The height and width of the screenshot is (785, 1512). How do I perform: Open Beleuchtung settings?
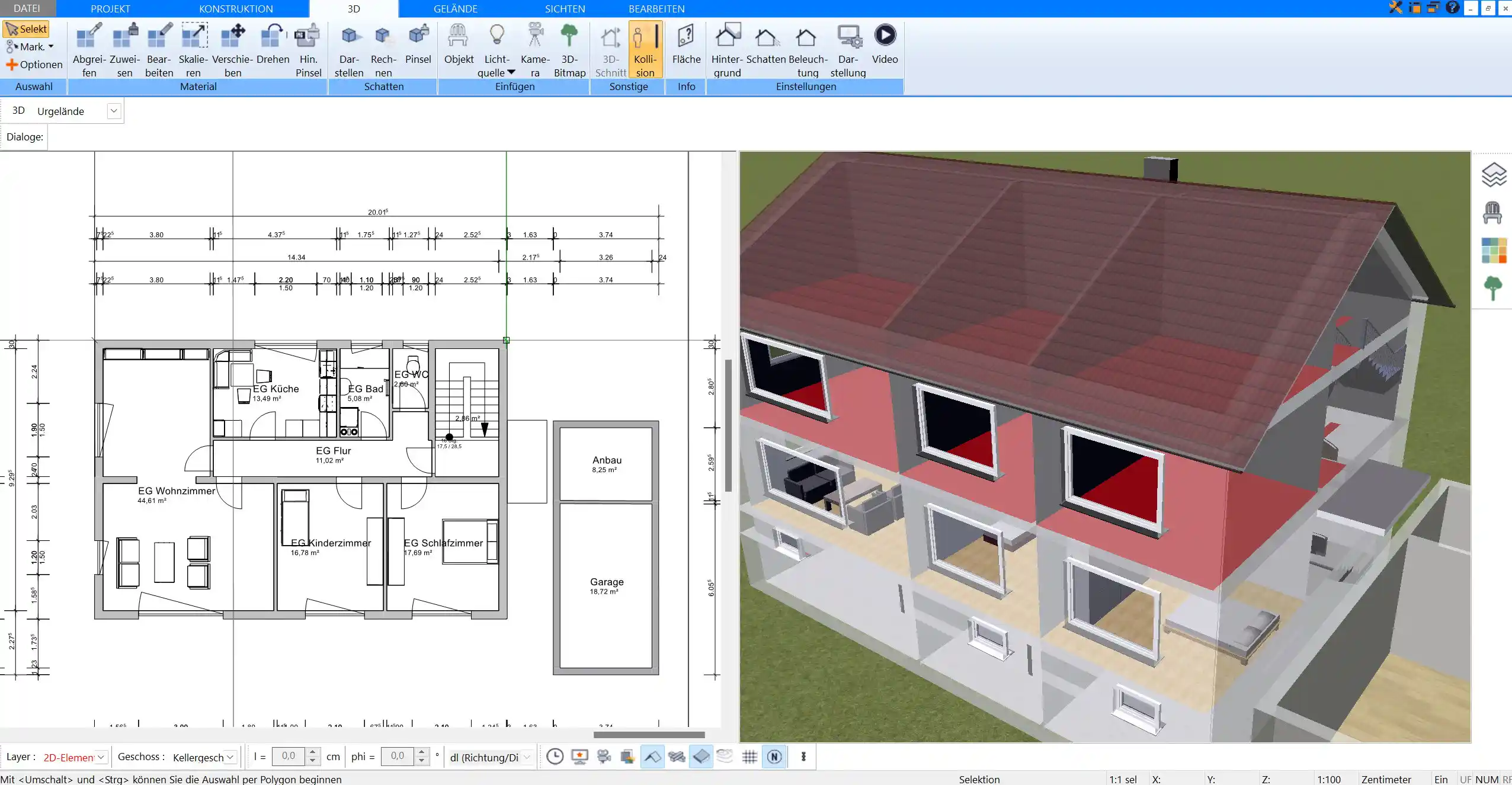[808, 50]
